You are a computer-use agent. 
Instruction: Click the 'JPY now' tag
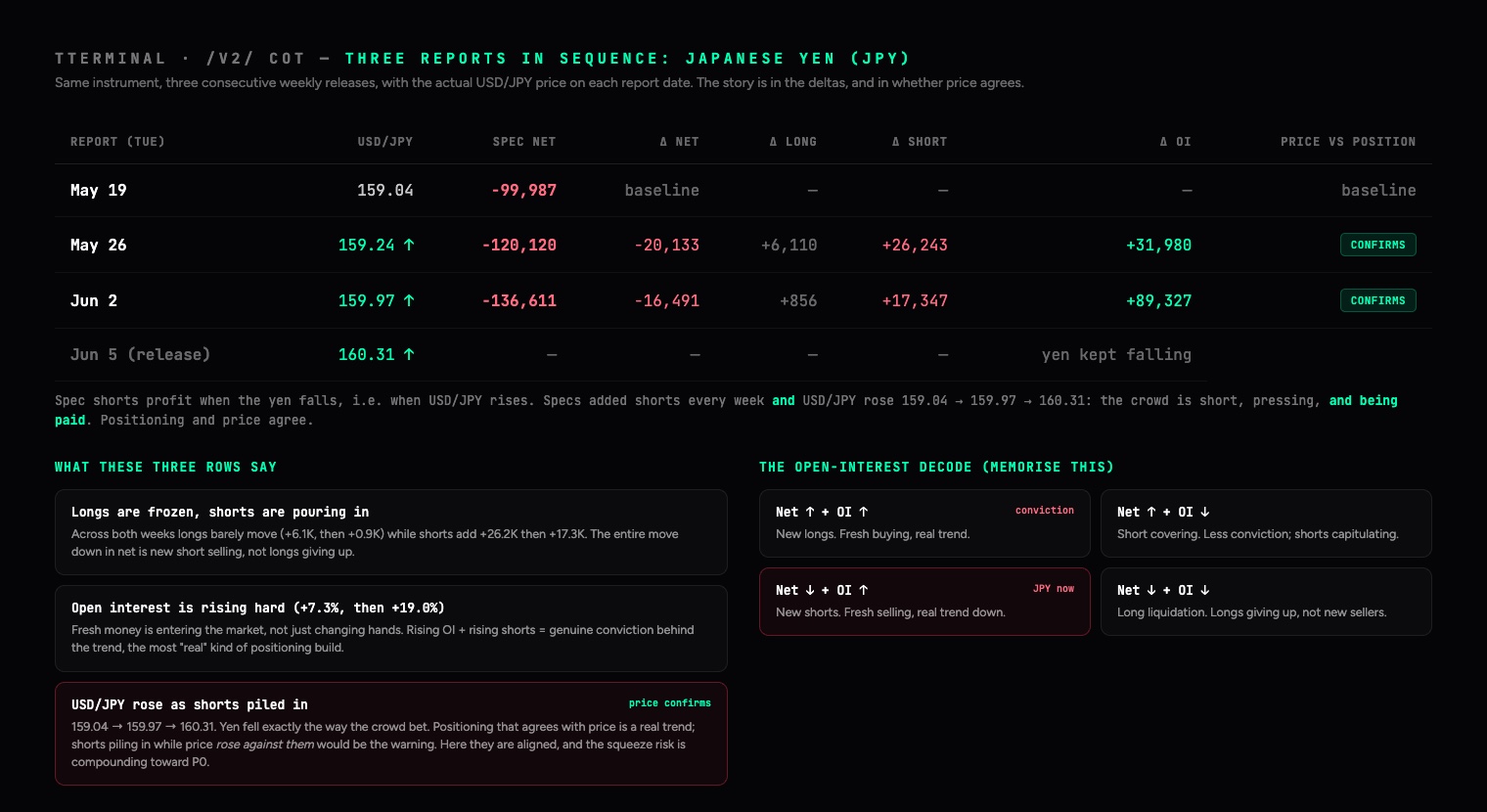point(1053,589)
